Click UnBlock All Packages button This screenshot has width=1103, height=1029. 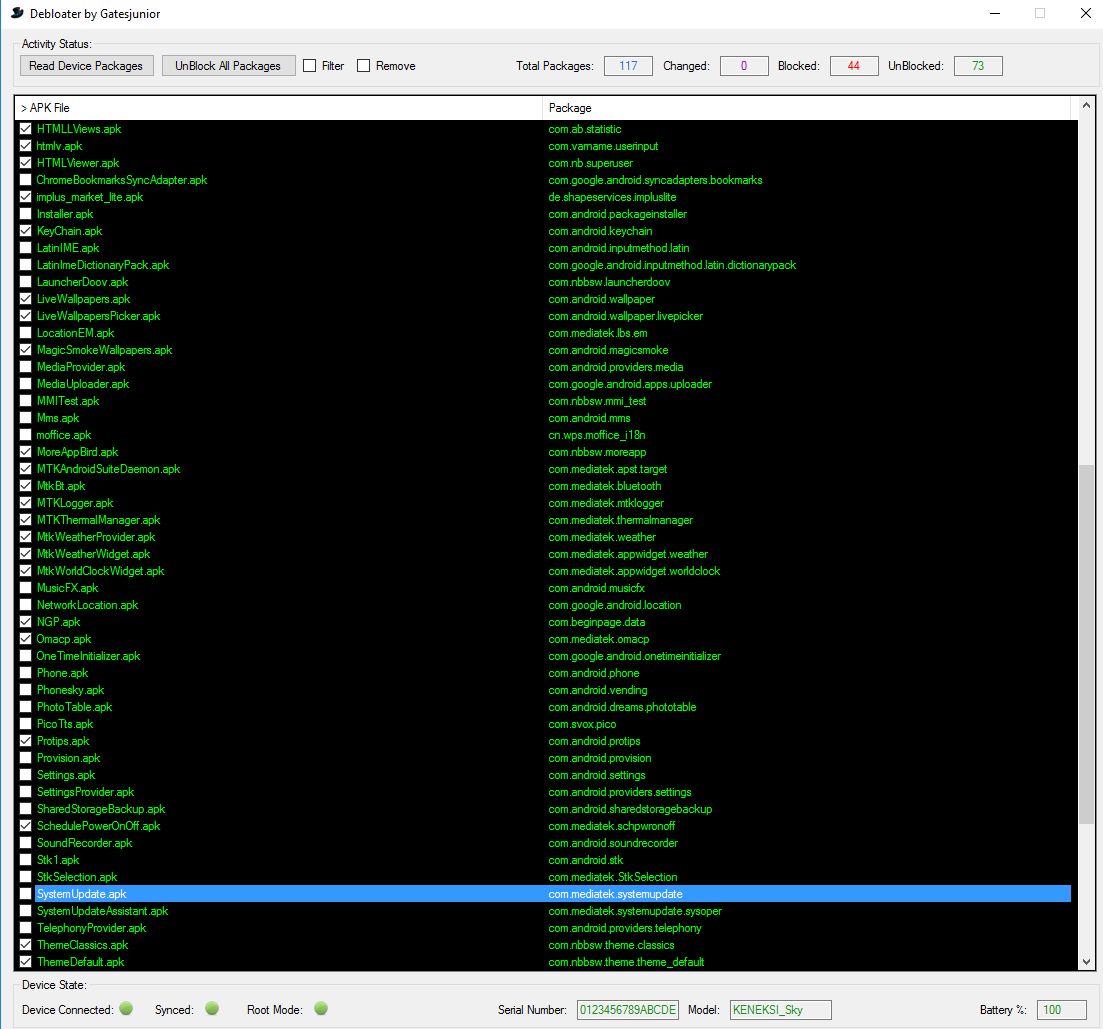point(228,66)
